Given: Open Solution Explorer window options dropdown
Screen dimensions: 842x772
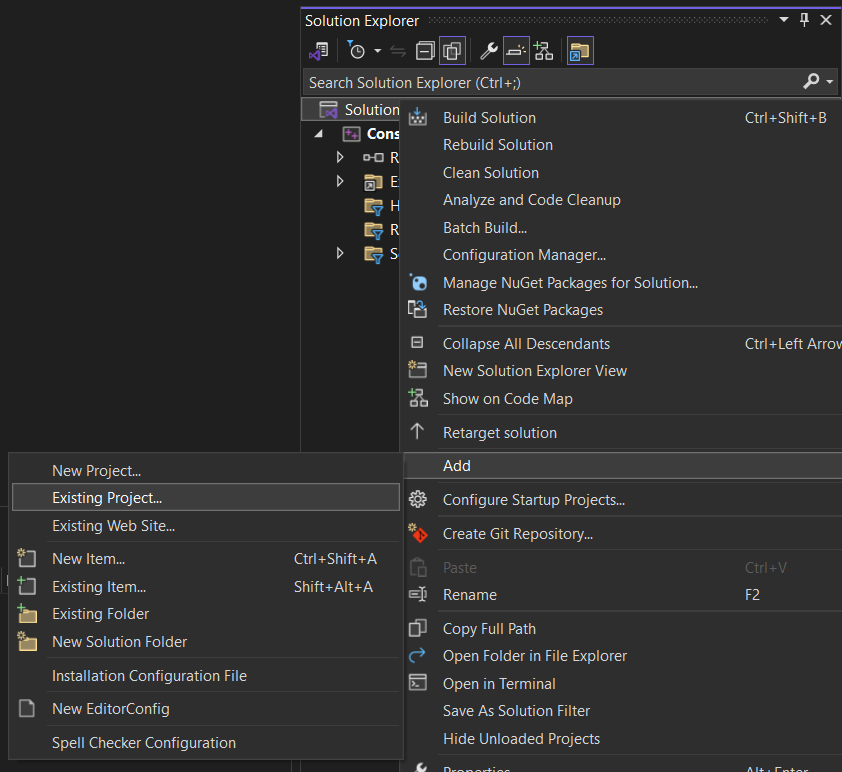Looking at the screenshot, I should click(783, 20).
